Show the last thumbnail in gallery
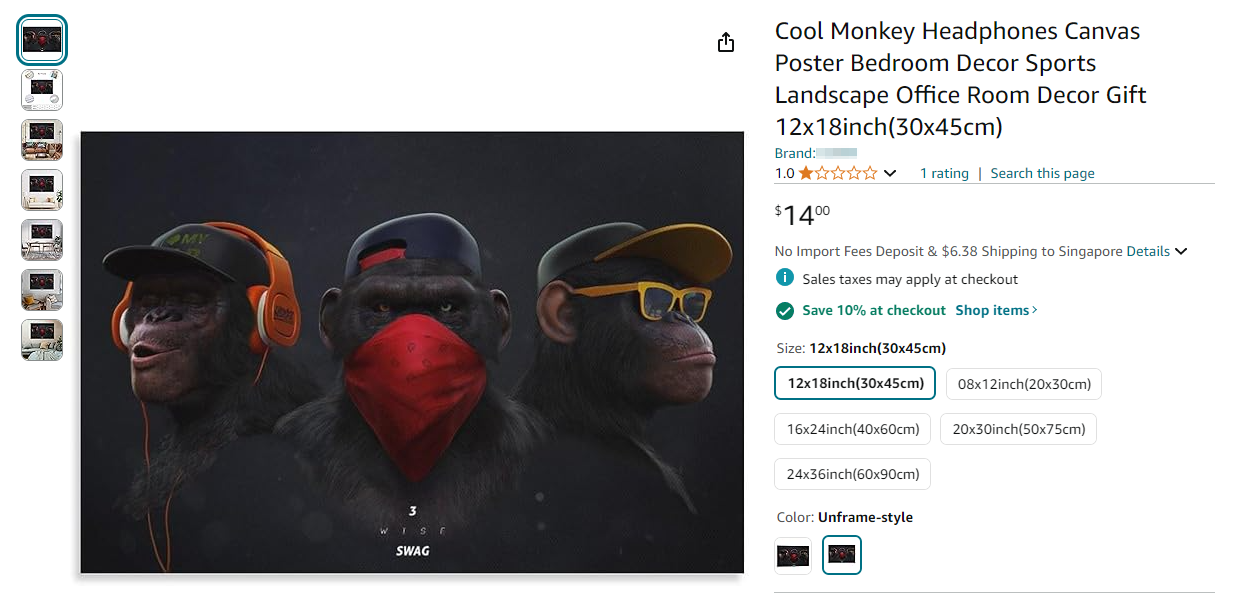Viewport: 1235px width, 606px height. (42, 340)
